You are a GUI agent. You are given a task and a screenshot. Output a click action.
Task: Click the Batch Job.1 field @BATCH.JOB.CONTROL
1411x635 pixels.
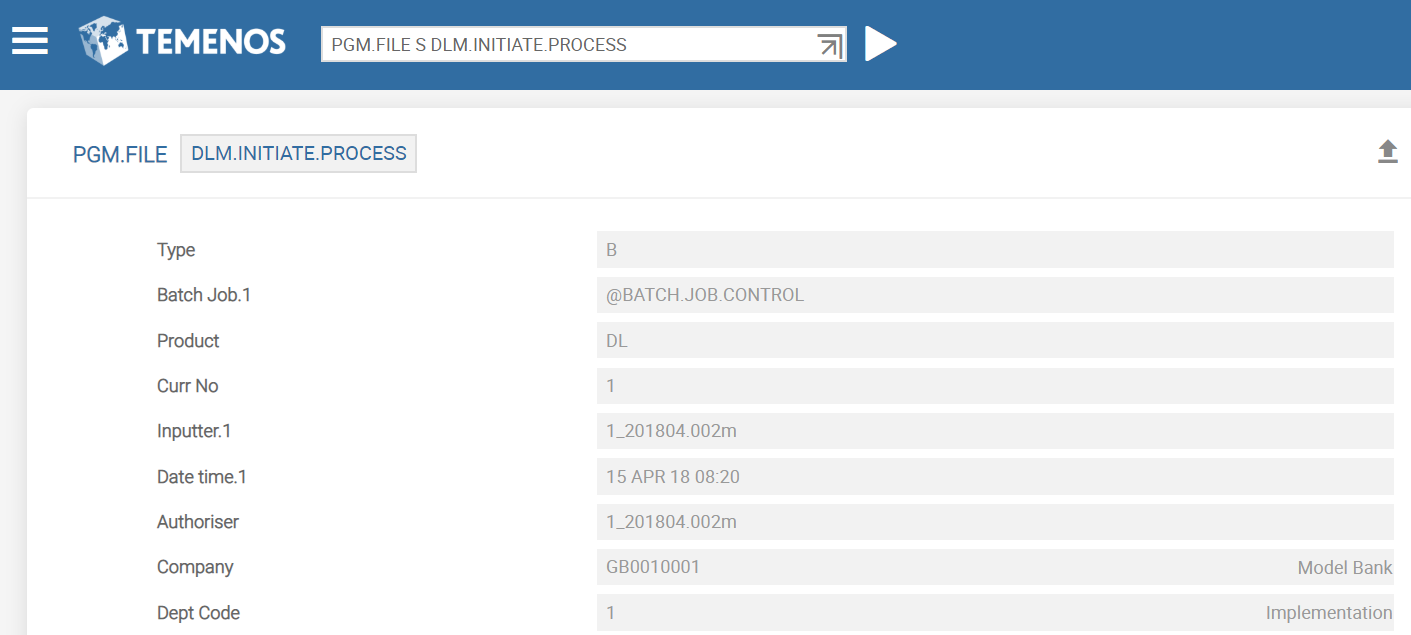pyautogui.click(x=995, y=295)
